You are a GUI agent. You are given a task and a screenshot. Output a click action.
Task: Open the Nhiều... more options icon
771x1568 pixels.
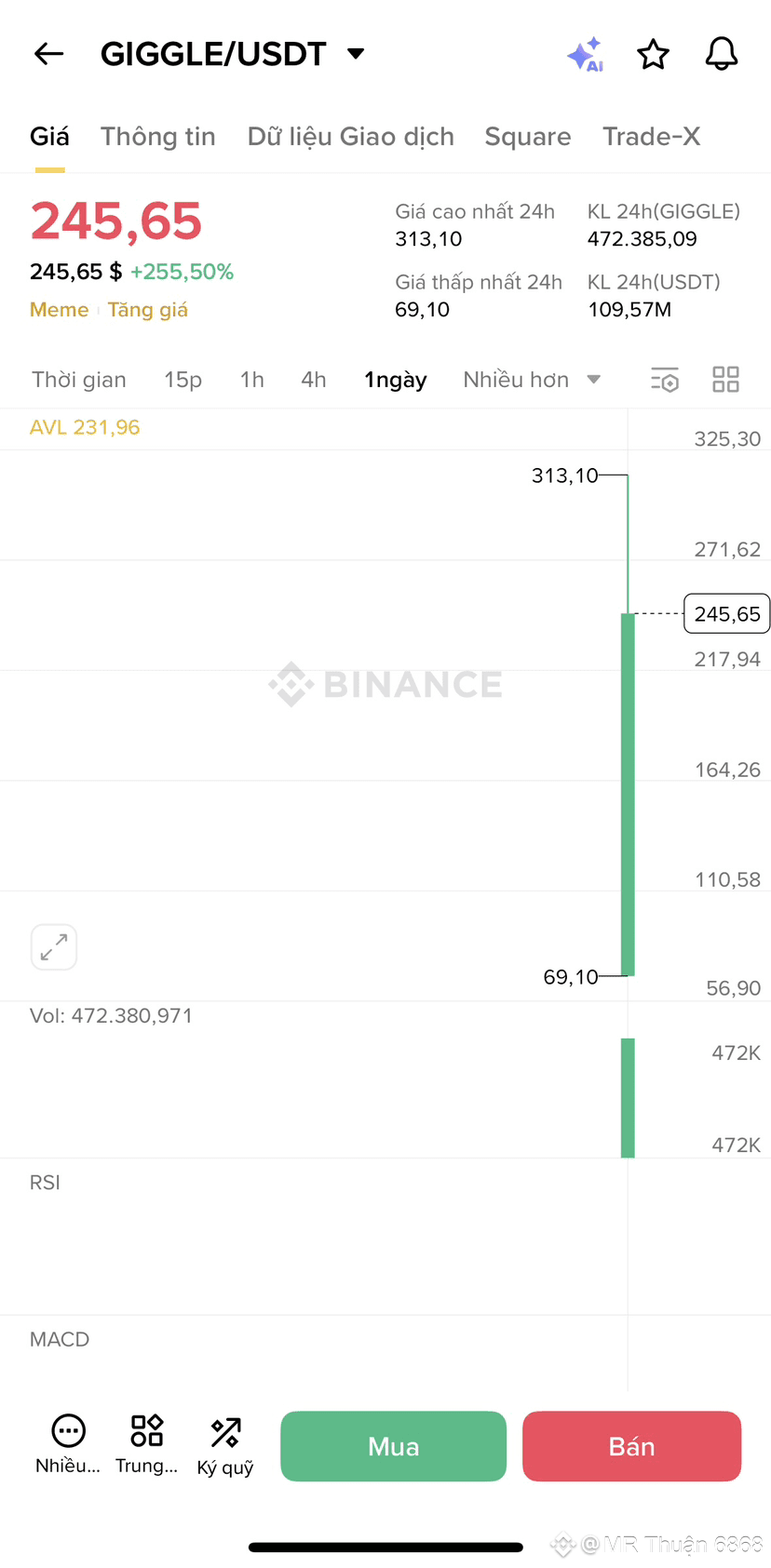pyautogui.click(x=68, y=1444)
